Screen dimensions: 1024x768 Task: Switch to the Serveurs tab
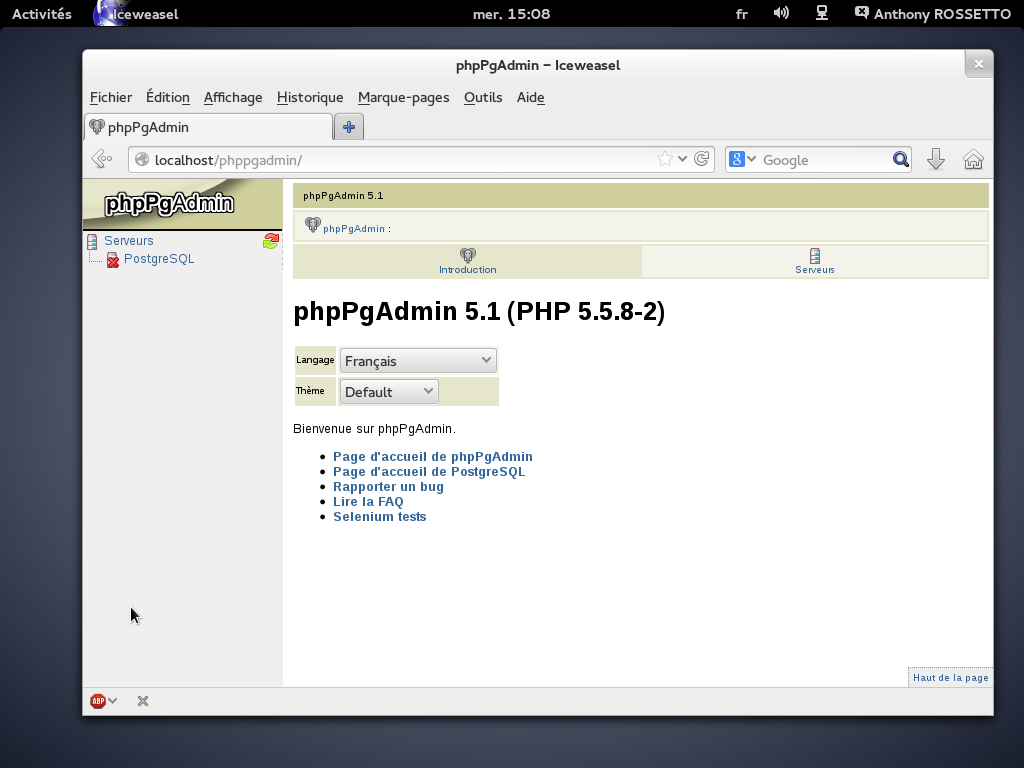click(x=814, y=262)
